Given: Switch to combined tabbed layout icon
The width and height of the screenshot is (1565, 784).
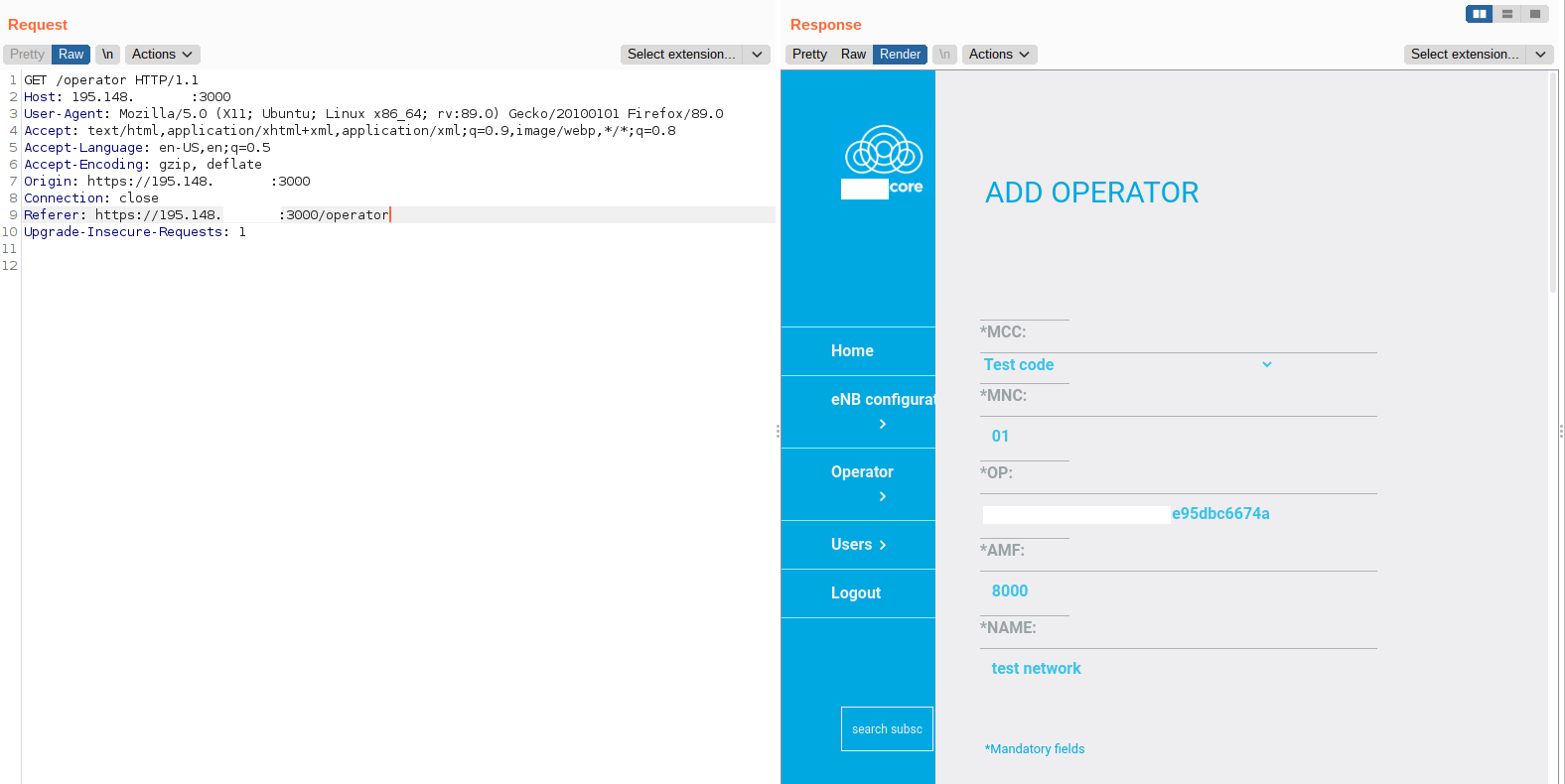Looking at the screenshot, I should tap(1535, 14).
